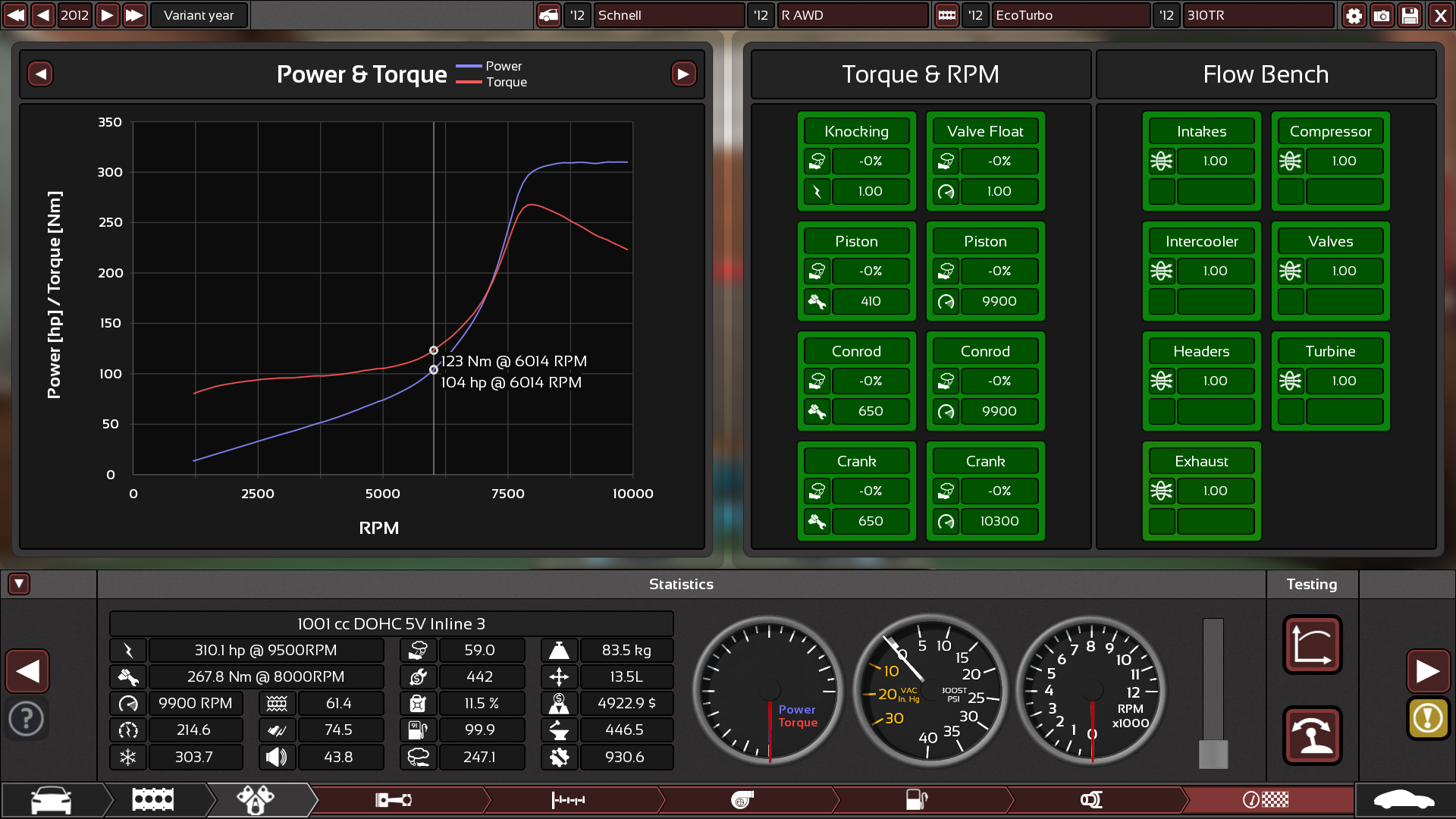Image resolution: width=1456 pixels, height=819 pixels.
Task: Open the help question mark
Action: click(27, 718)
